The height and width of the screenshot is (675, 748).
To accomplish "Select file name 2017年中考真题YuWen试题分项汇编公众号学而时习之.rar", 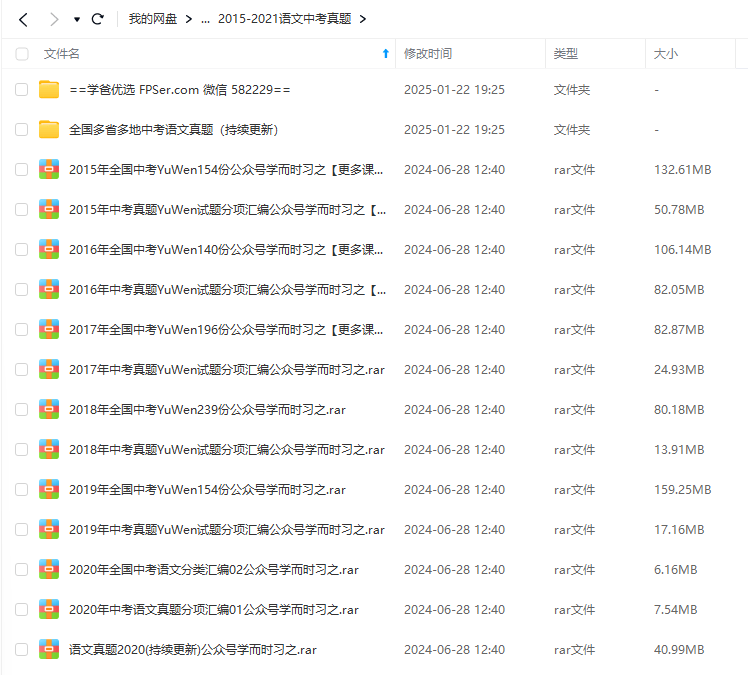I will (227, 370).
